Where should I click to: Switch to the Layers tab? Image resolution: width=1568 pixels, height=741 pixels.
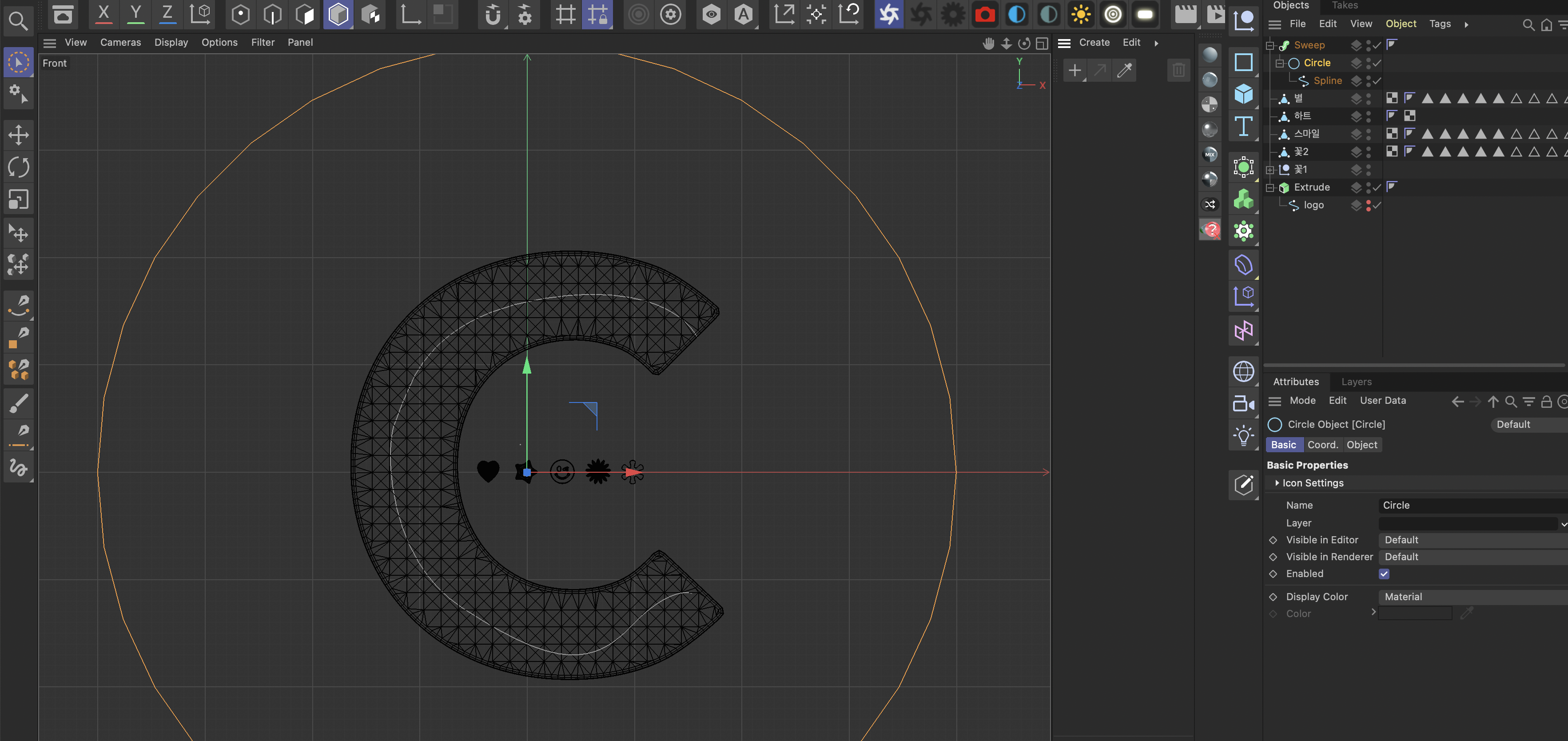(x=1356, y=382)
